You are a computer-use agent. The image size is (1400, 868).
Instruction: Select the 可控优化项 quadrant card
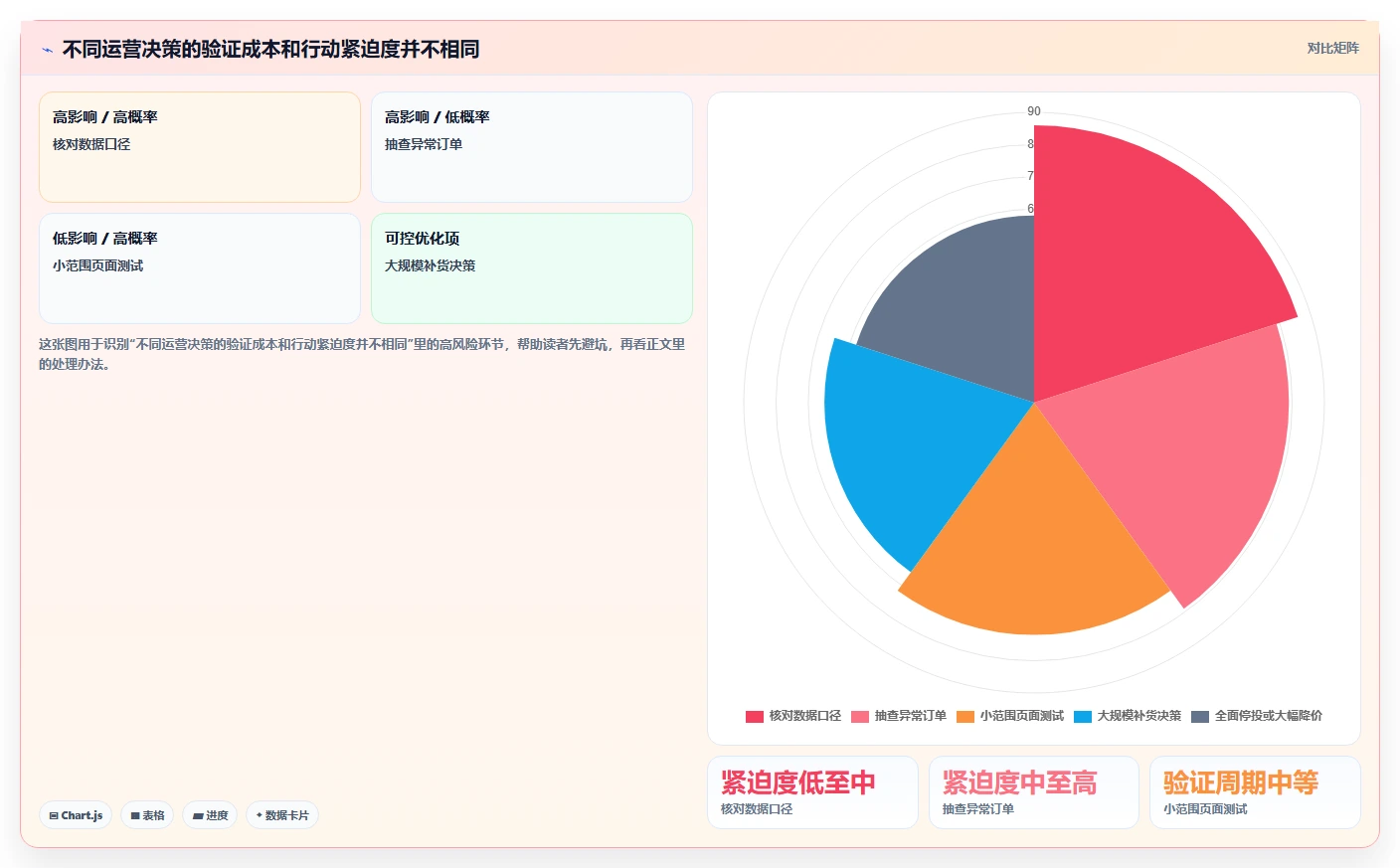click(532, 268)
